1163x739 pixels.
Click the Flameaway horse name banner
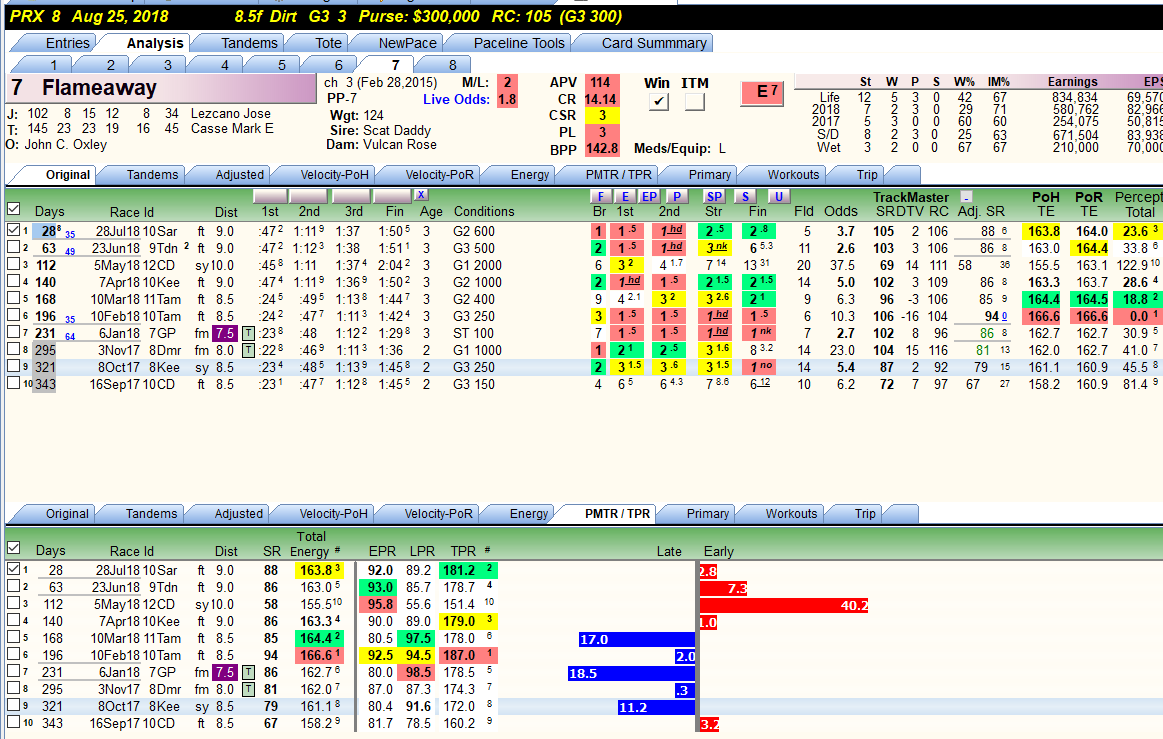point(162,88)
